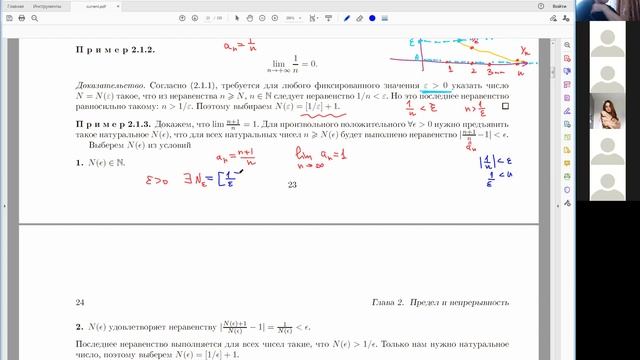Click the green pages tool in right pane
The height and width of the screenshot is (360, 640).
coord(567,137)
